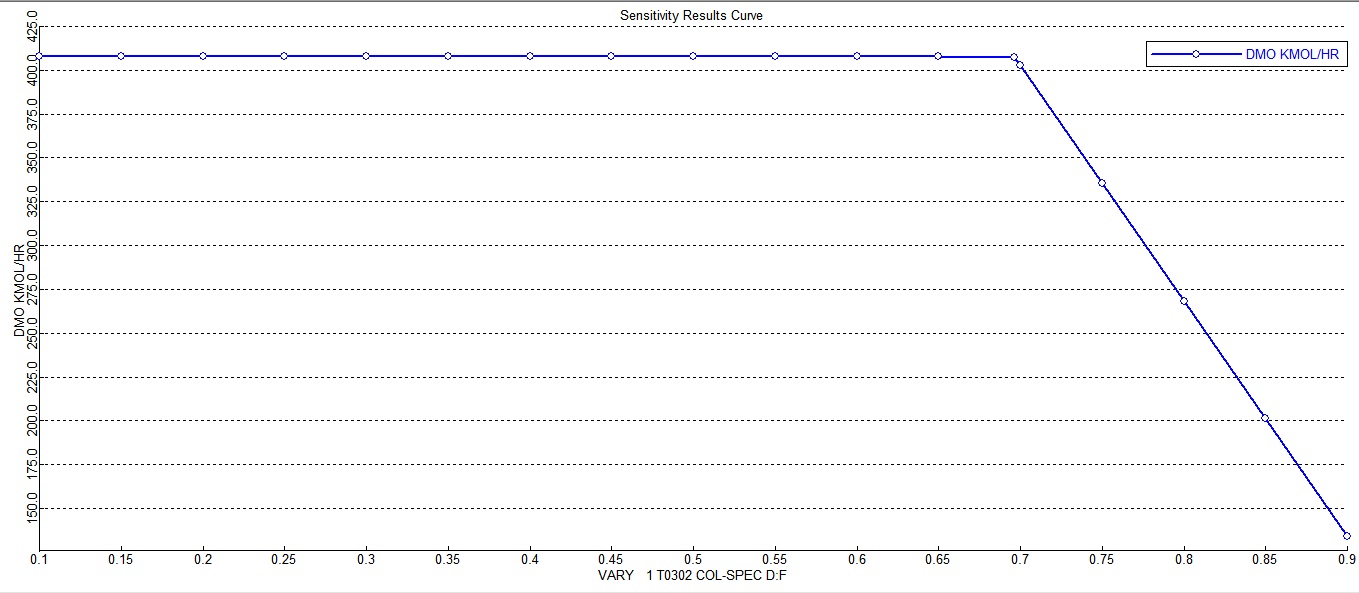Select the last data point at x = 0.9
Image resolution: width=1359 pixels, height=593 pixels.
point(1347,536)
